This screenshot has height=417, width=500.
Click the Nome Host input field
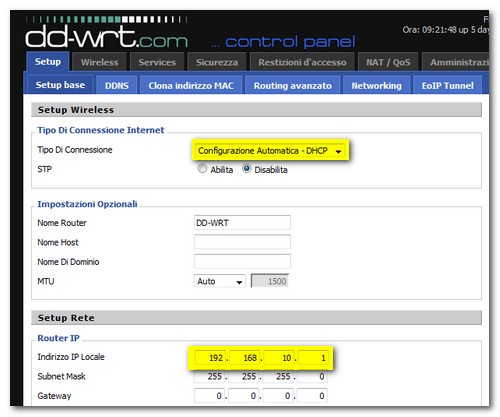(242, 242)
